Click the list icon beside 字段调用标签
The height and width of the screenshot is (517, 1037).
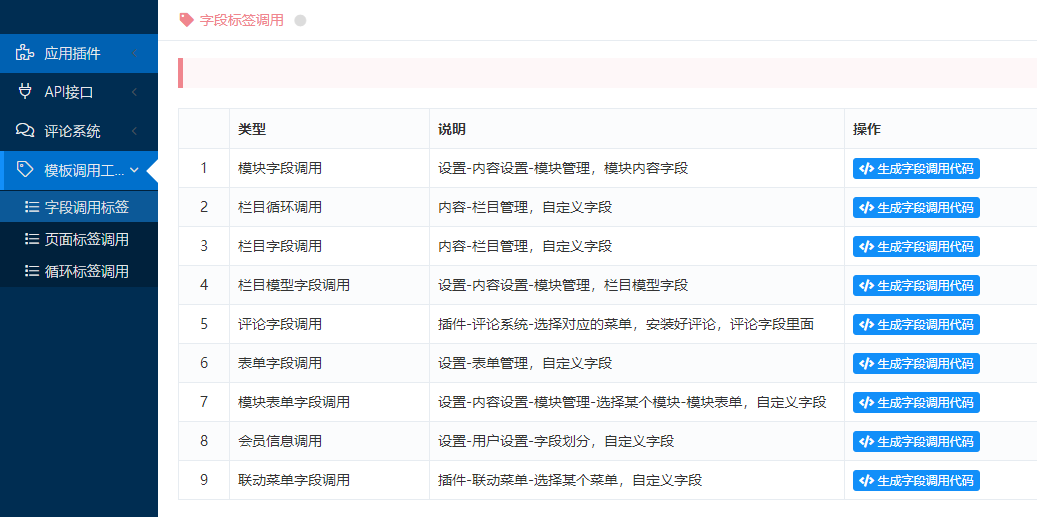(x=31, y=207)
